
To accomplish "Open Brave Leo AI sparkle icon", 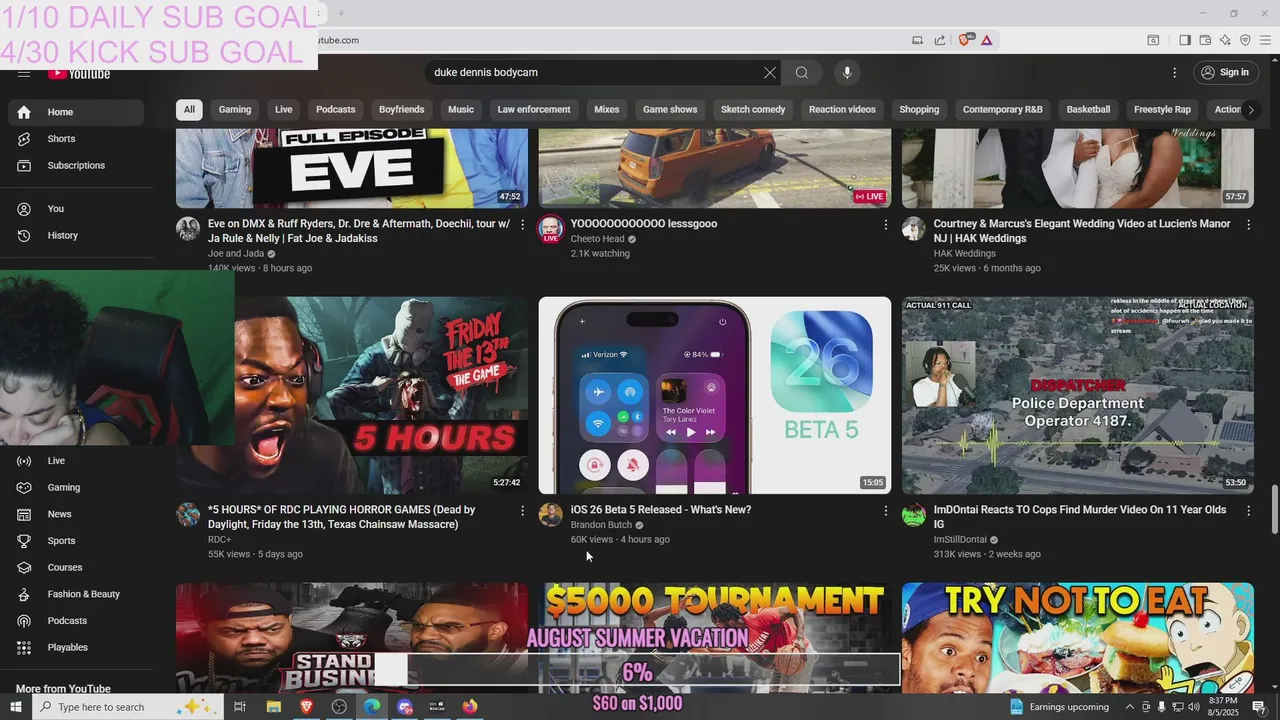I will click(x=1225, y=40).
